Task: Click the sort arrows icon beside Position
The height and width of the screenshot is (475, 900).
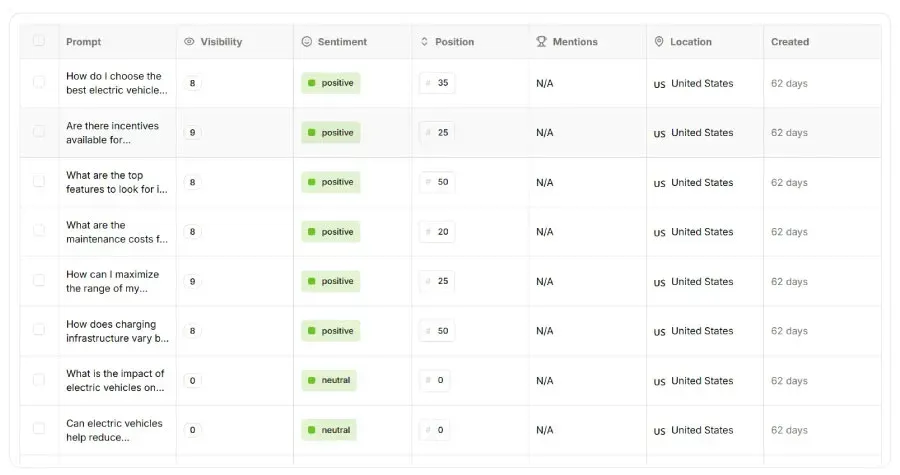Action: point(424,42)
